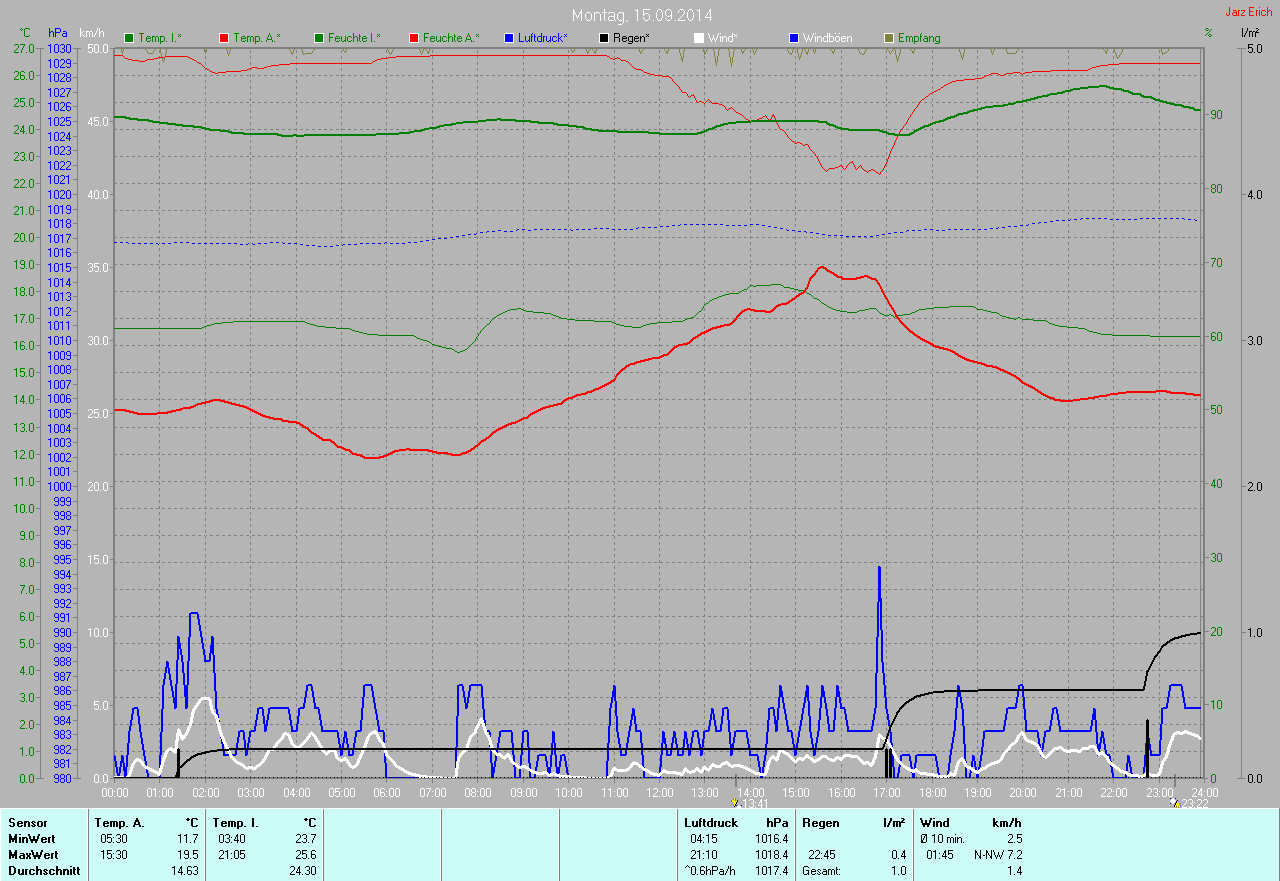The image size is (1280, 881).
Task: Click the blue Windböen legend swatch
Action: 794,38
